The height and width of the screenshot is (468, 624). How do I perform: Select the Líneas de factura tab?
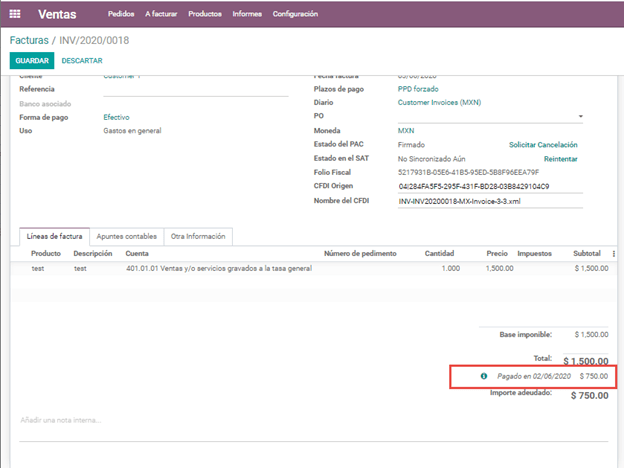tap(54, 237)
